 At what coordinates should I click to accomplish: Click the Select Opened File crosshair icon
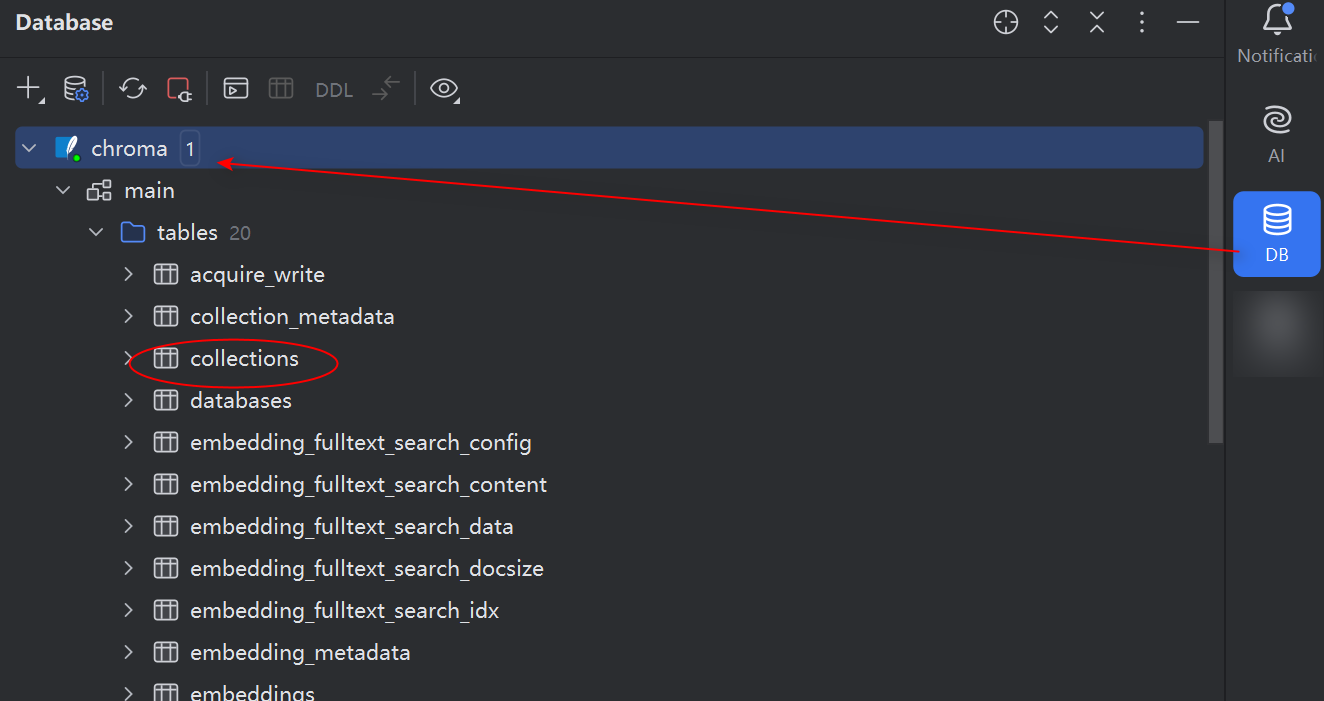1006,23
